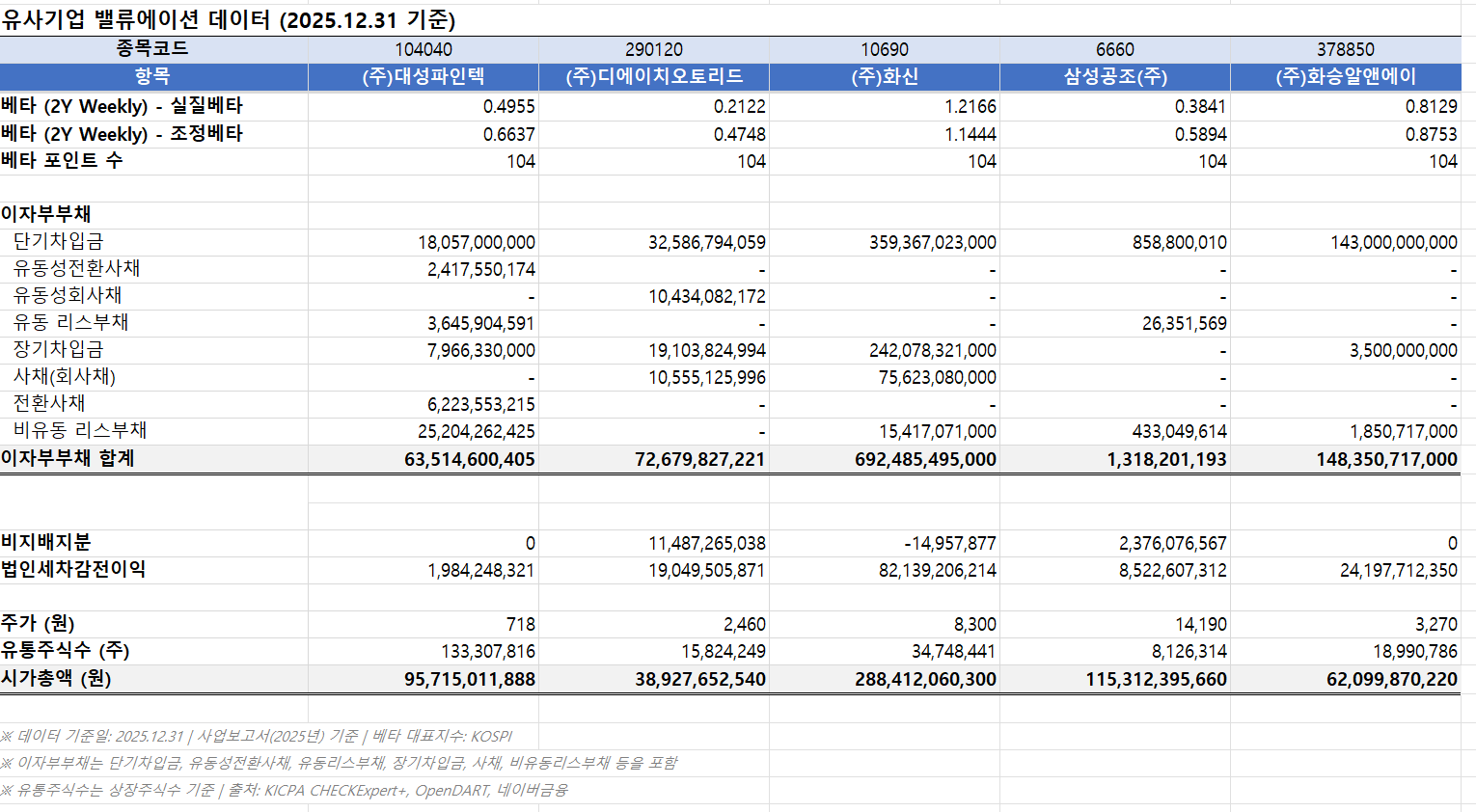Click the 항목 column header
The height and width of the screenshot is (812, 1476).
(153, 76)
